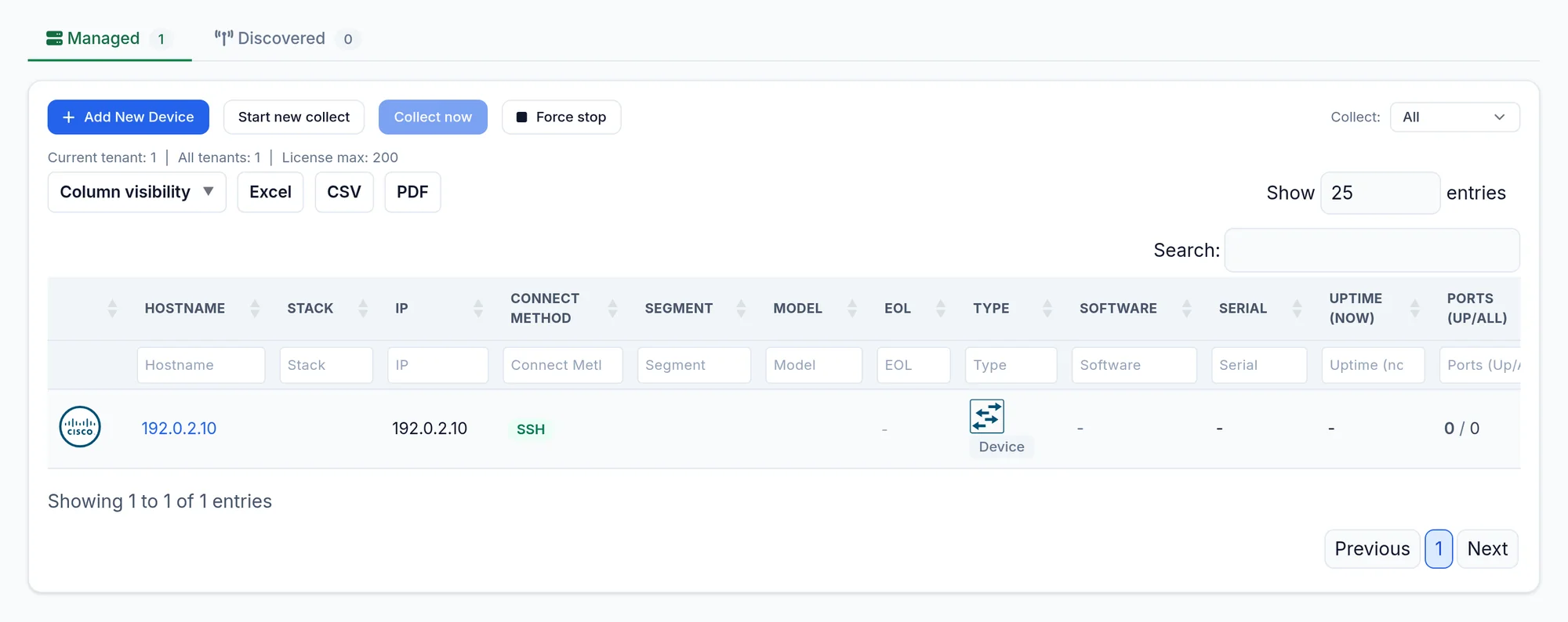Click the Force stop button
The width and height of the screenshot is (1568, 622).
pos(561,117)
